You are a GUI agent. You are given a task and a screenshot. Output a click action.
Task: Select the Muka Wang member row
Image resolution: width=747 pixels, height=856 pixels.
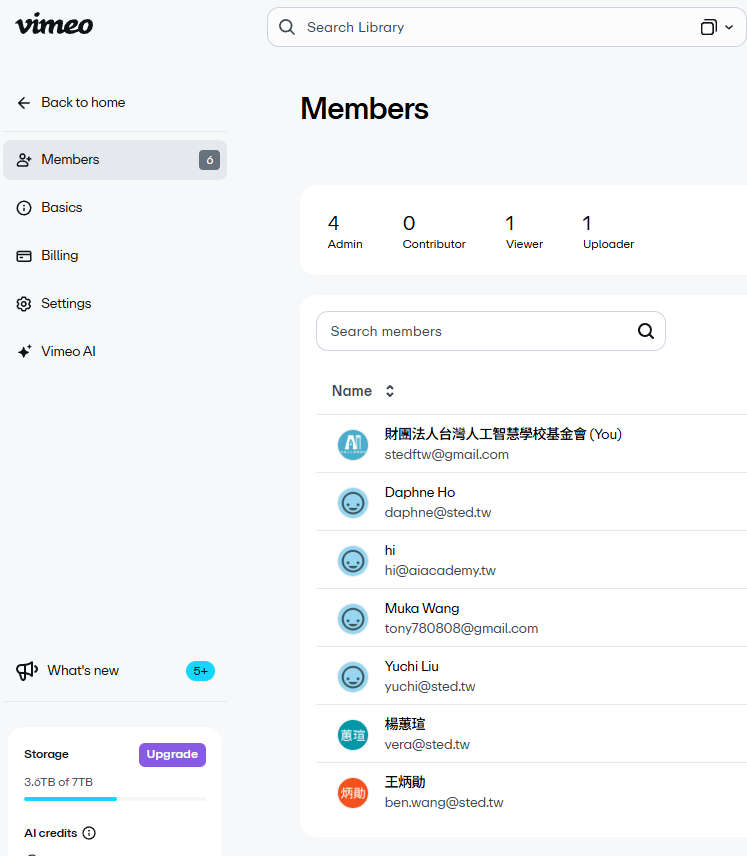(x=540, y=618)
